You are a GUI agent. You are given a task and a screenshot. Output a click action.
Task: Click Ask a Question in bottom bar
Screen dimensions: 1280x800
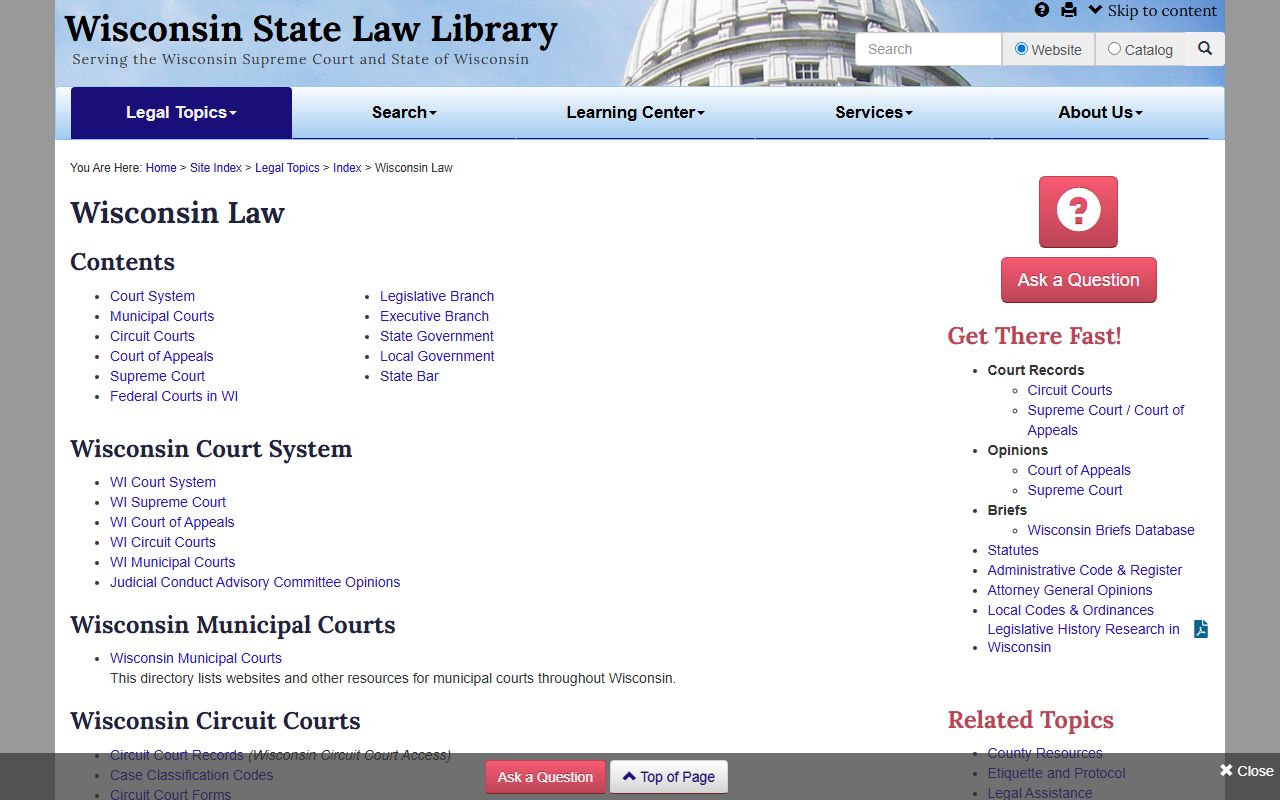[x=545, y=777]
